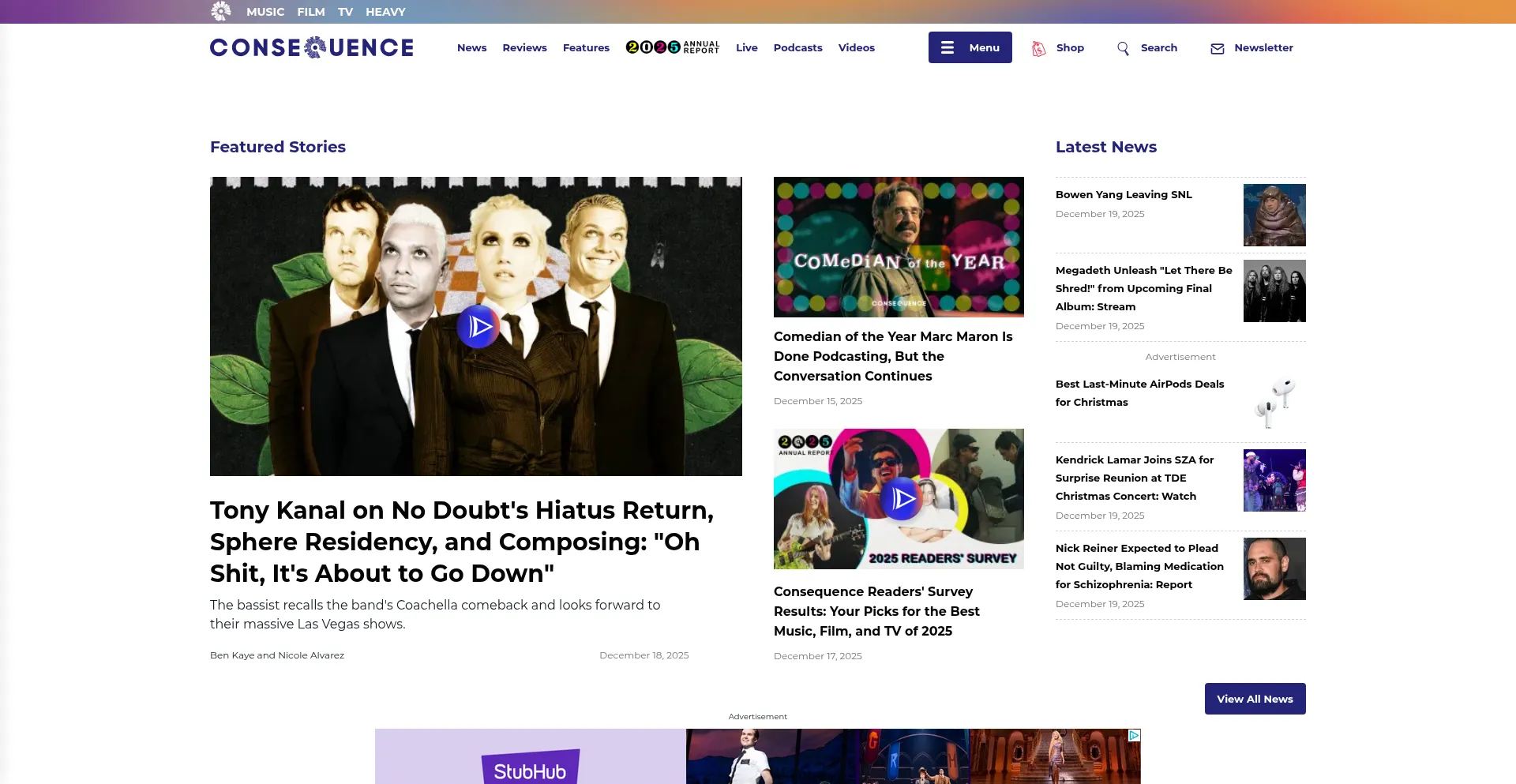Open the MUSIC section

[x=265, y=11]
